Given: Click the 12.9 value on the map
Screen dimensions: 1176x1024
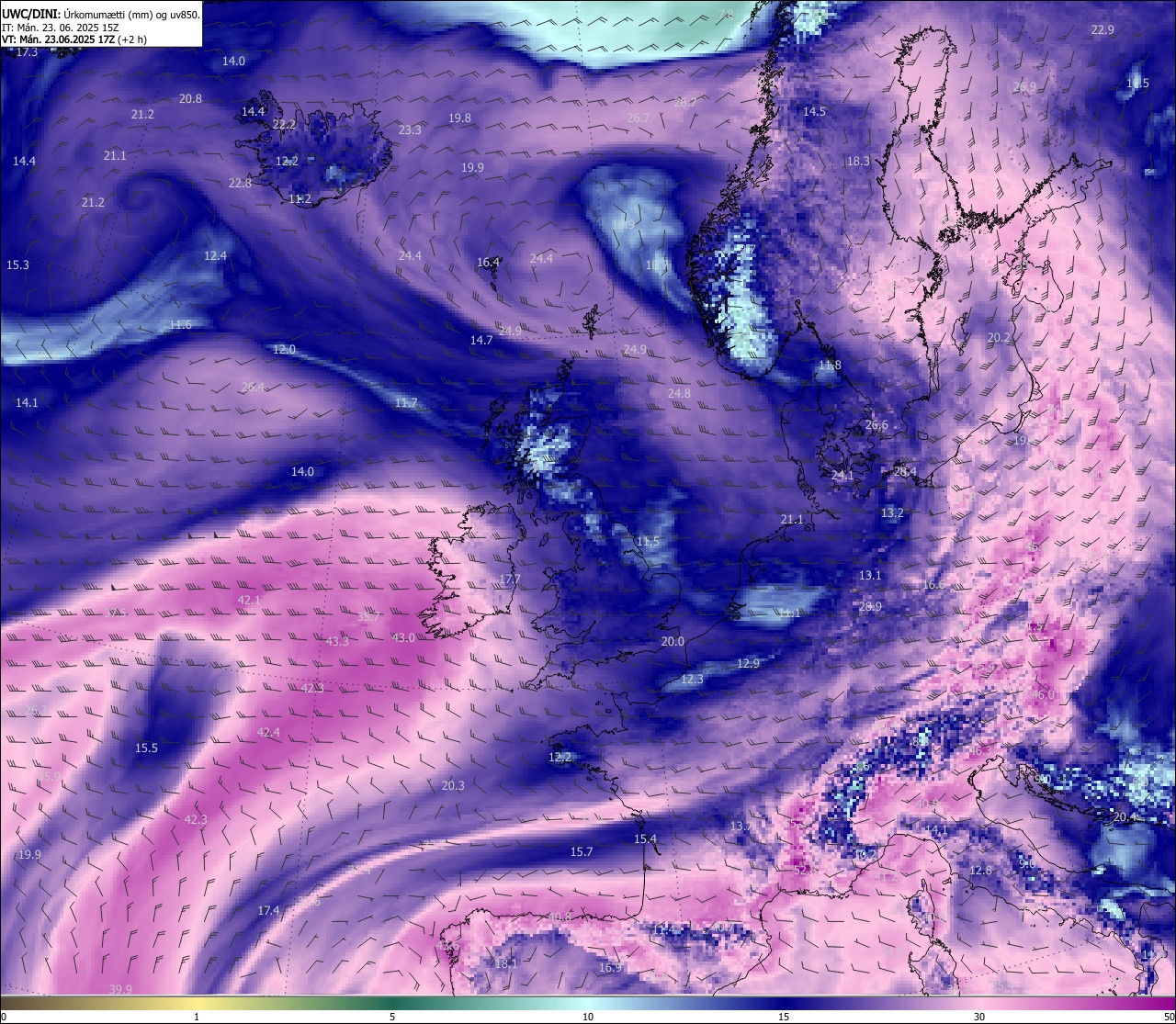Looking at the screenshot, I should [748, 664].
